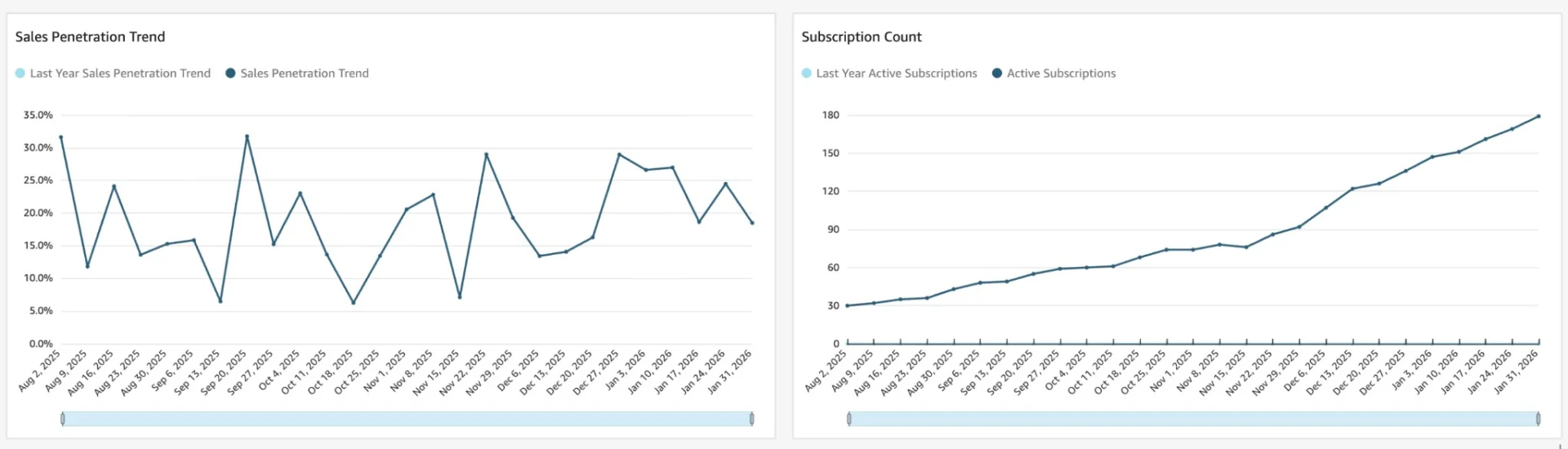Image resolution: width=1568 pixels, height=449 pixels.
Task: Toggle the Active Subscriptions legend series
Action: point(1060,73)
